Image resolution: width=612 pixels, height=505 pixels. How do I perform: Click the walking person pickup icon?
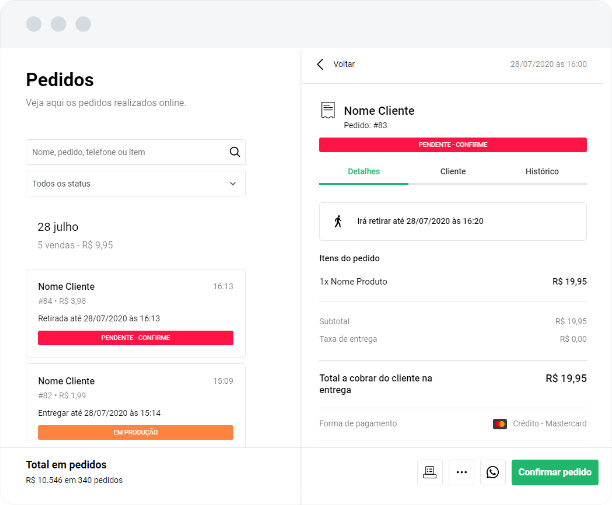(x=338, y=221)
